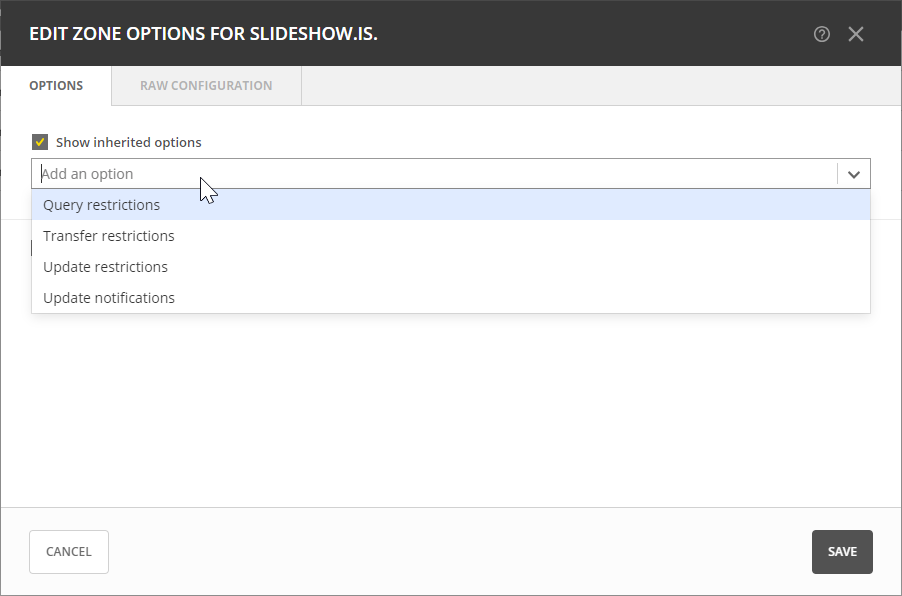Viewport: 902px width, 596px height.
Task: Open the help icon in the header
Action: coord(822,34)
